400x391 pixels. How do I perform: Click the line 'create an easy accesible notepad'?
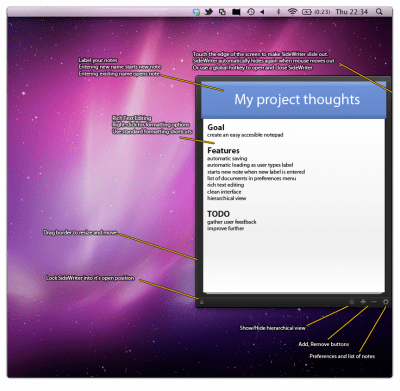pyautogui.click(x=245, y=135)
